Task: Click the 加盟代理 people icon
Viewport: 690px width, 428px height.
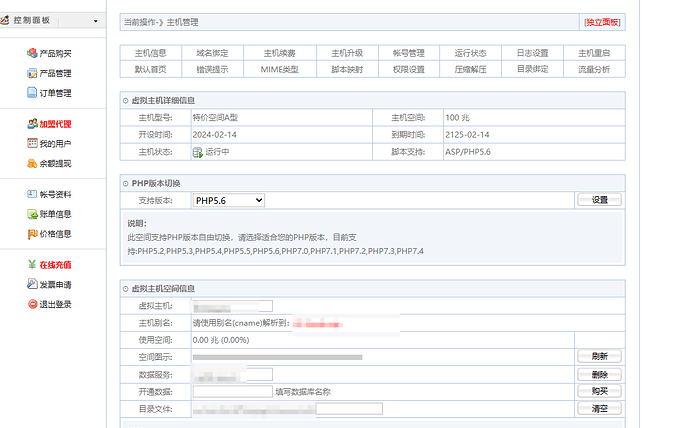Action: 32,124
